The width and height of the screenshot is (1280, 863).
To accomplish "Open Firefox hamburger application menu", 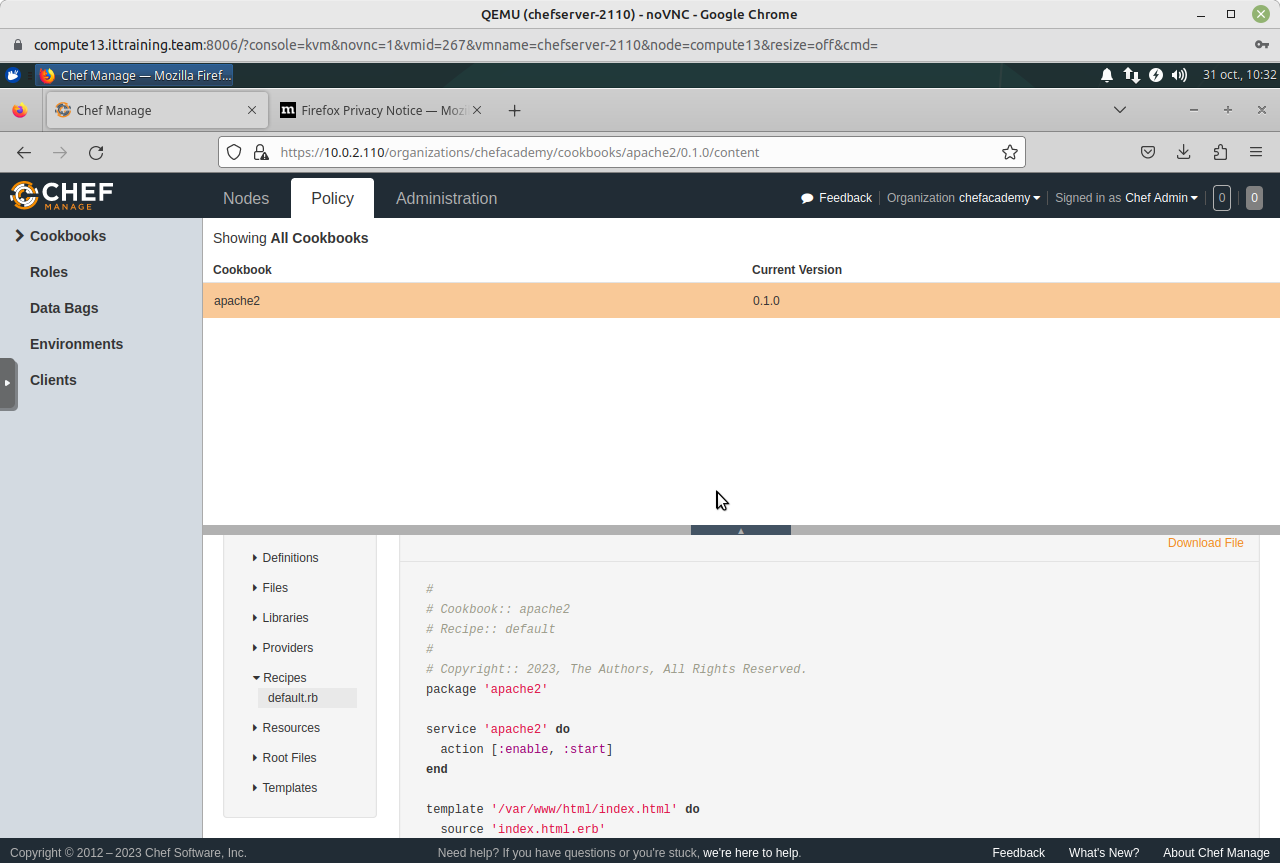I will 1256,152.
